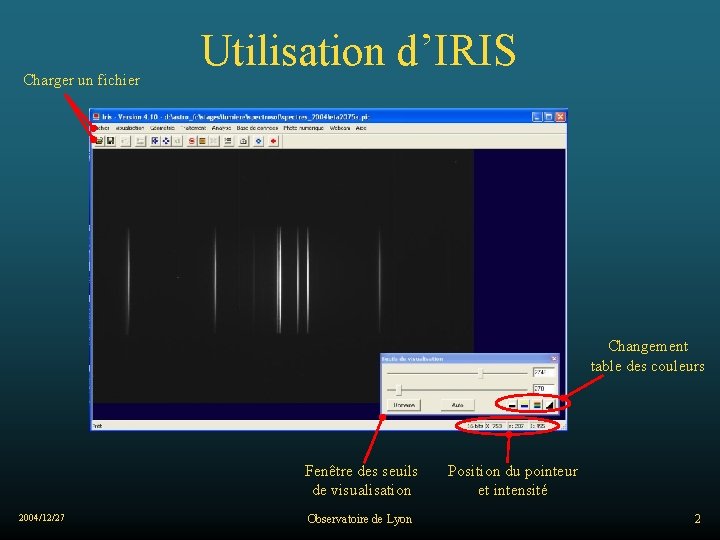The width and height of the screenshot is (720, 540).
Task: Select the black gradient wedge palette icon
Action: [x=550, y=405]
